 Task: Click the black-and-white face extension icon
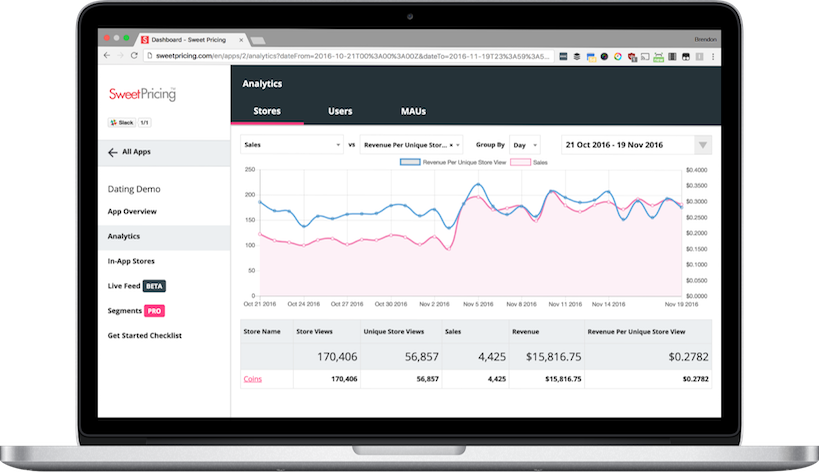[686, 56]
